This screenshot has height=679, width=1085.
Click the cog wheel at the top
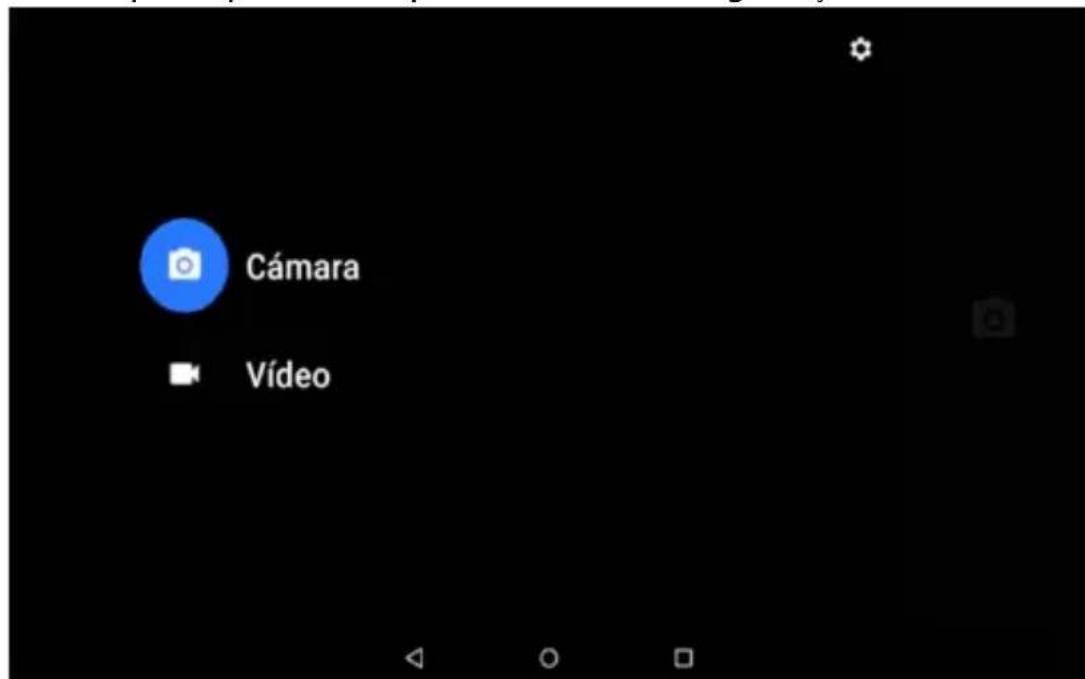coord(860,49)
